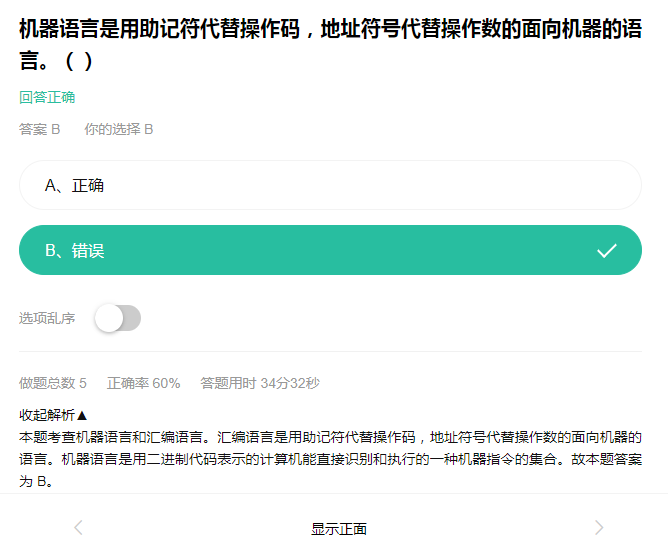Click the 做题总数 5 statistic
This screenshot has height=551, width=668.
[53, 383]
